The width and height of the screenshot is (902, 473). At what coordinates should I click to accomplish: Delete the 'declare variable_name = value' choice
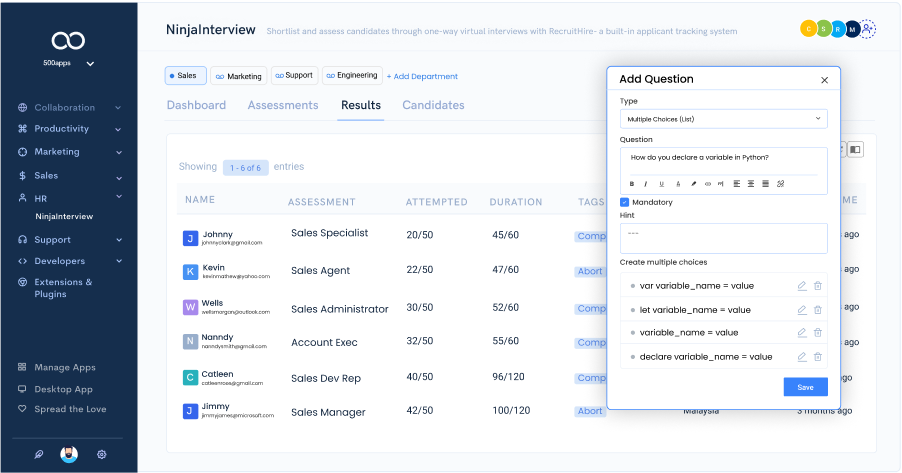(817, 357)
